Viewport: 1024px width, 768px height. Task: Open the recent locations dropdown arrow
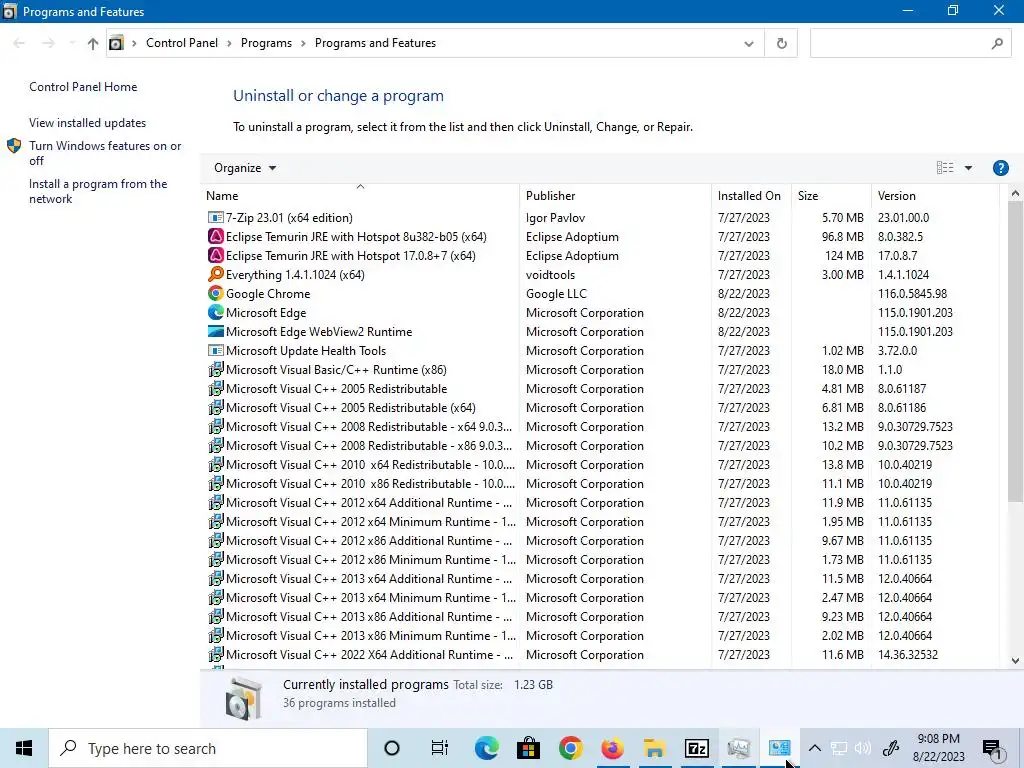click(x=72, y=43)
